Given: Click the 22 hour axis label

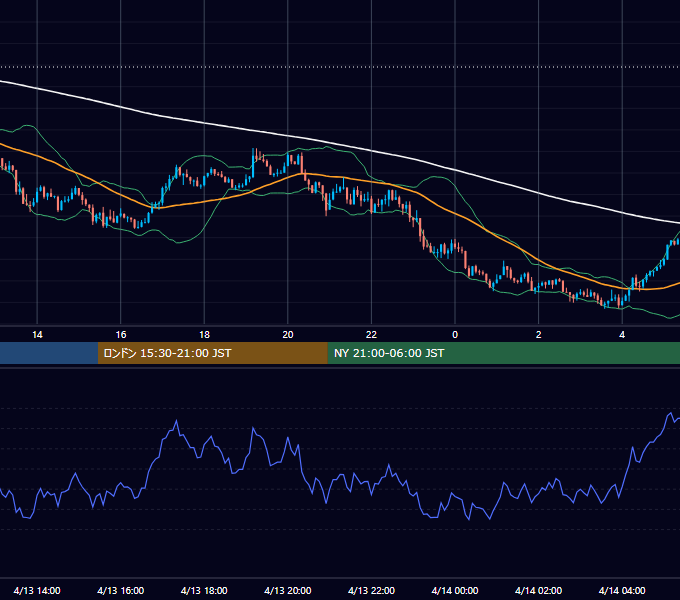Looking at the screenshot, I should 371,335.
